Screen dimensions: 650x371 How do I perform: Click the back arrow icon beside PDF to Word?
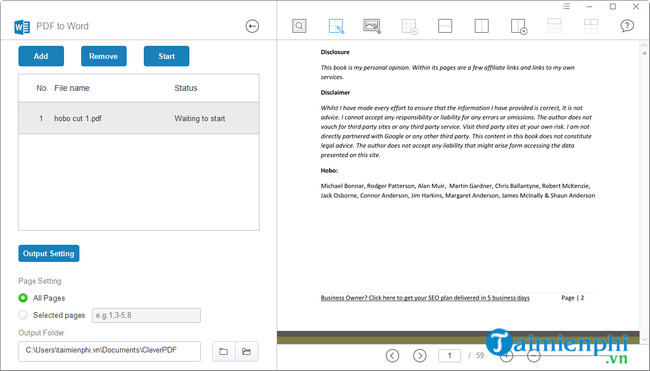(252, 26)
